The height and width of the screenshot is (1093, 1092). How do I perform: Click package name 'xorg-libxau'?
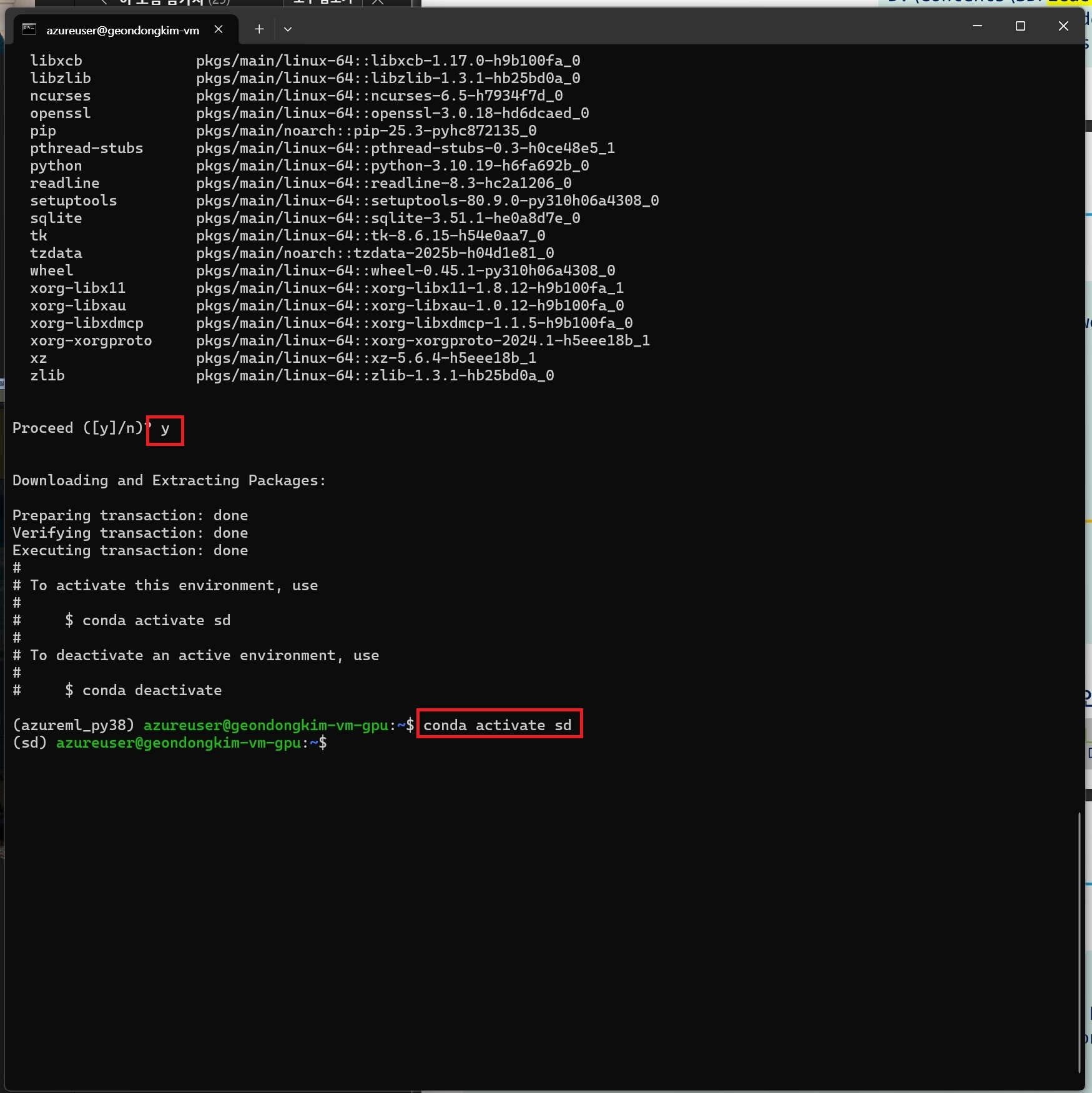coord(78,305)
